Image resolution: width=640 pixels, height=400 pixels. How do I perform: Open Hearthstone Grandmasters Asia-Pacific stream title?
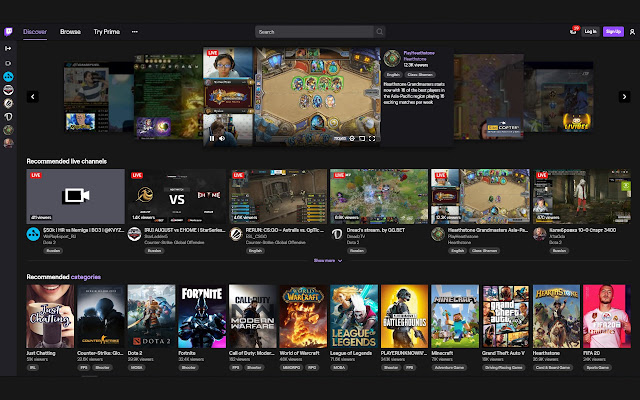tap(488, 230)
